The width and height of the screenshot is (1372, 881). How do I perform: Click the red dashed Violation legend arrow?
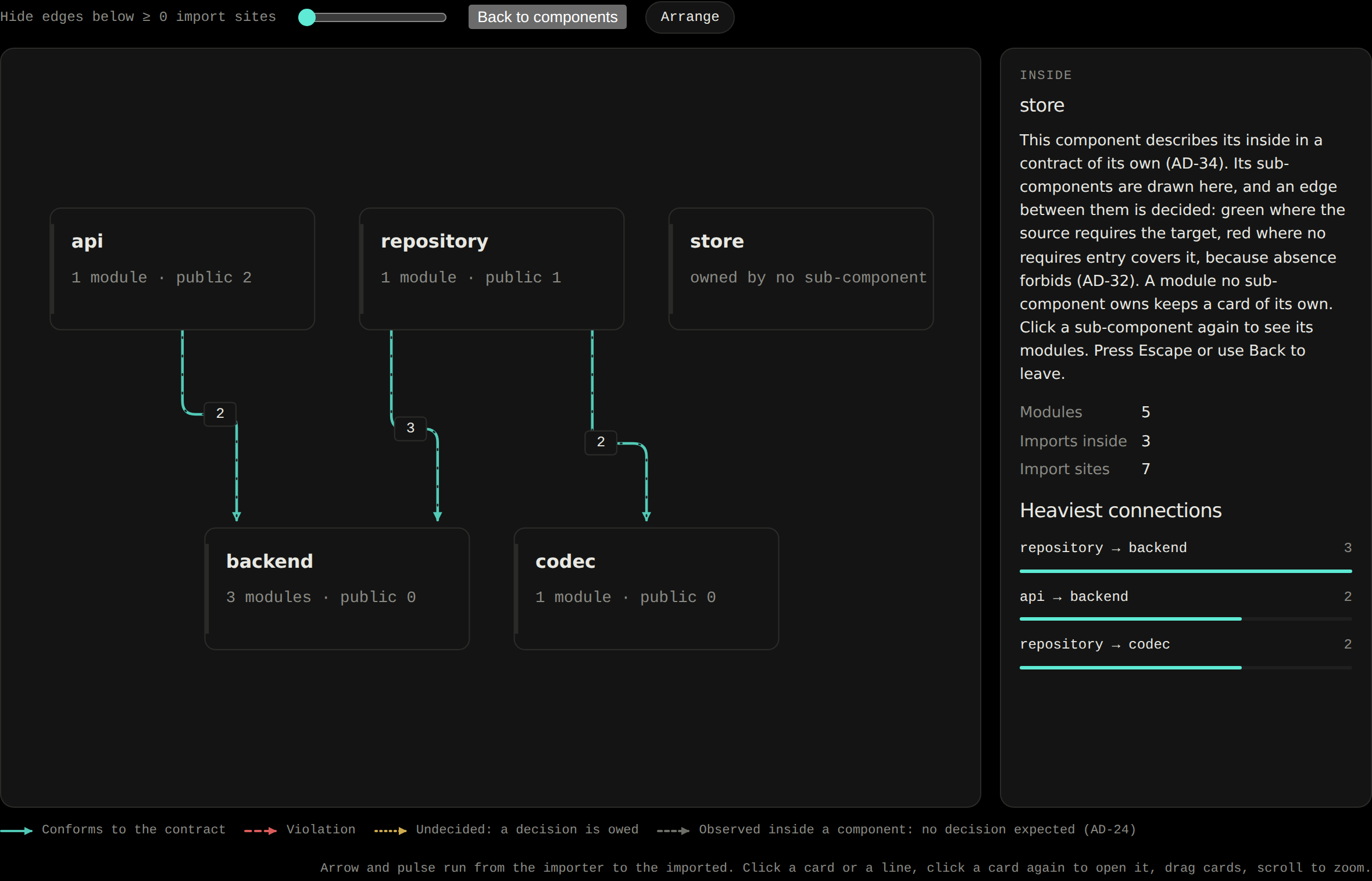260,830
